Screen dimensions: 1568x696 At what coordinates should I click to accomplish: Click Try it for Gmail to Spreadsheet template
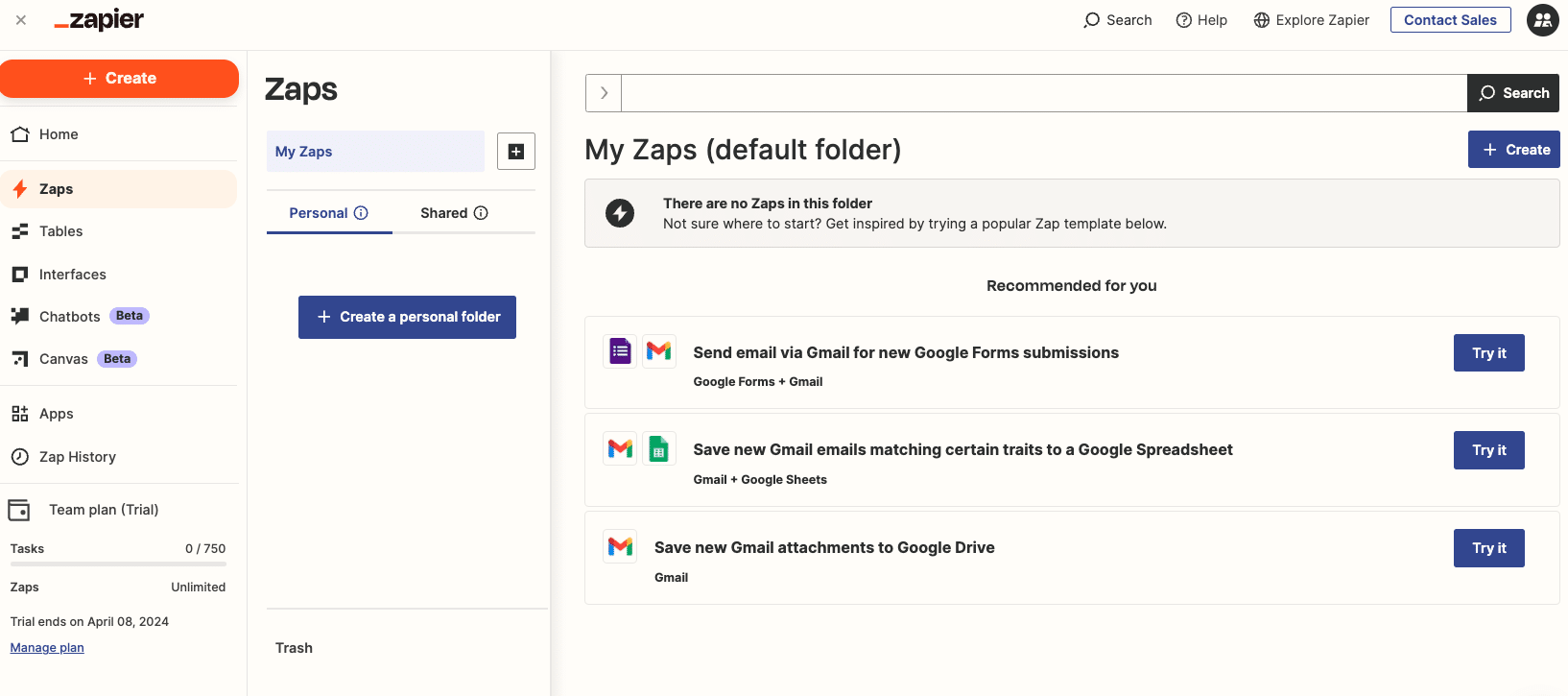(x=1489, y=450)
